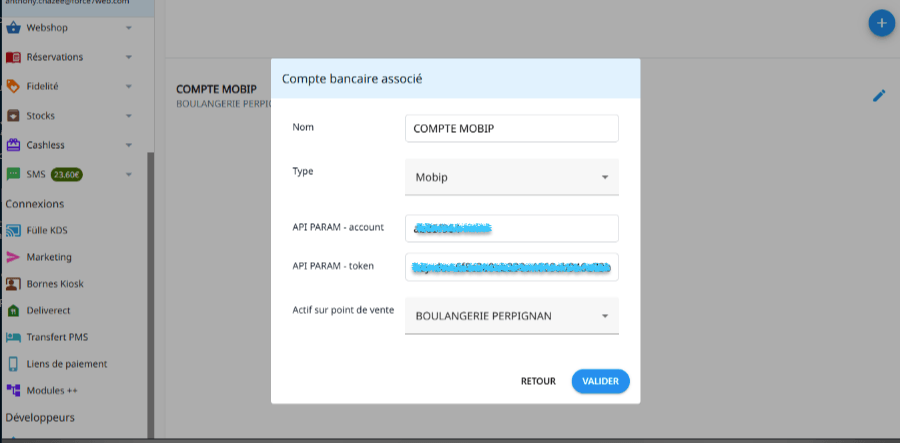
Task: Click the Stocks box icon
Action: [x=13, y=115]
